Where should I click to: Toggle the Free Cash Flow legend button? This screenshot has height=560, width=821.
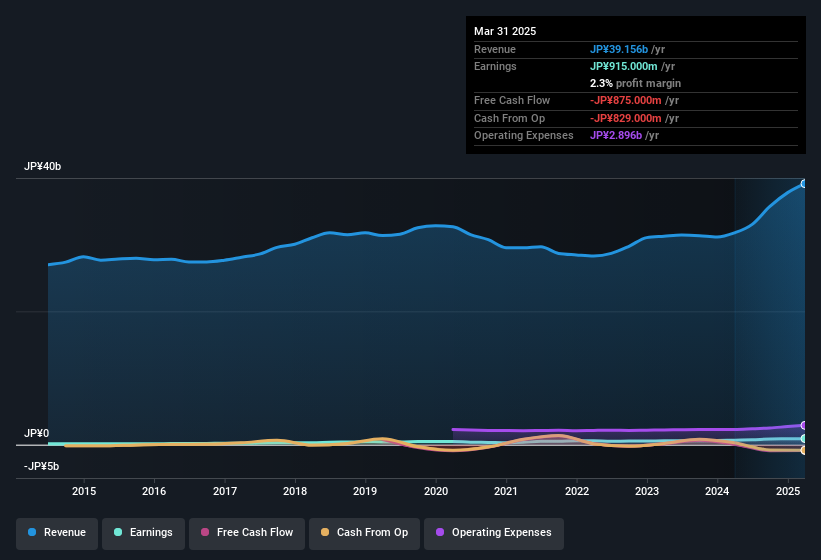(x=247, y=533)
